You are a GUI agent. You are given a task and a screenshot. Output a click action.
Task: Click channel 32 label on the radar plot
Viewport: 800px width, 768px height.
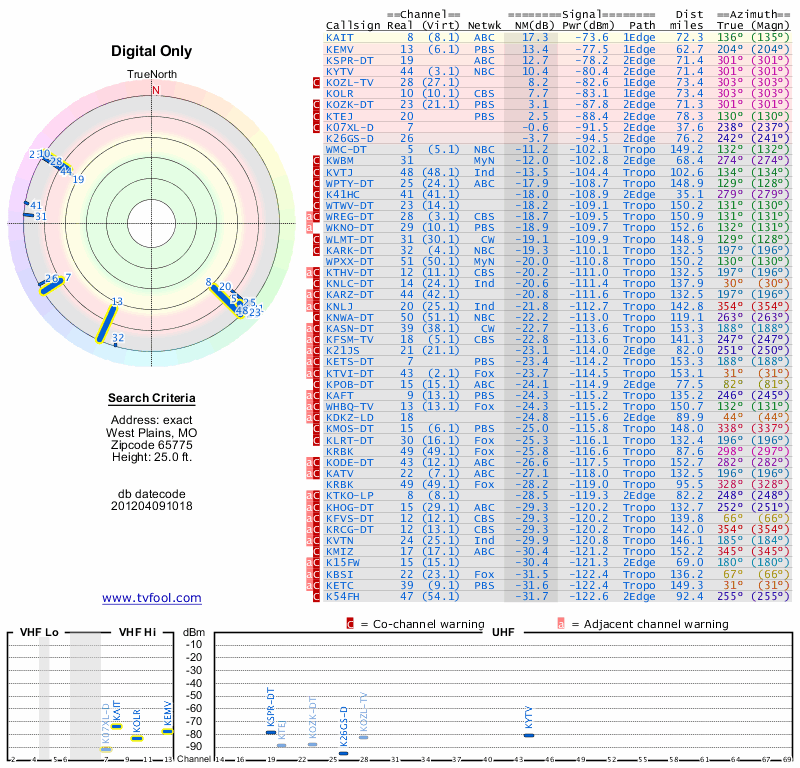(x=118, y=338)
